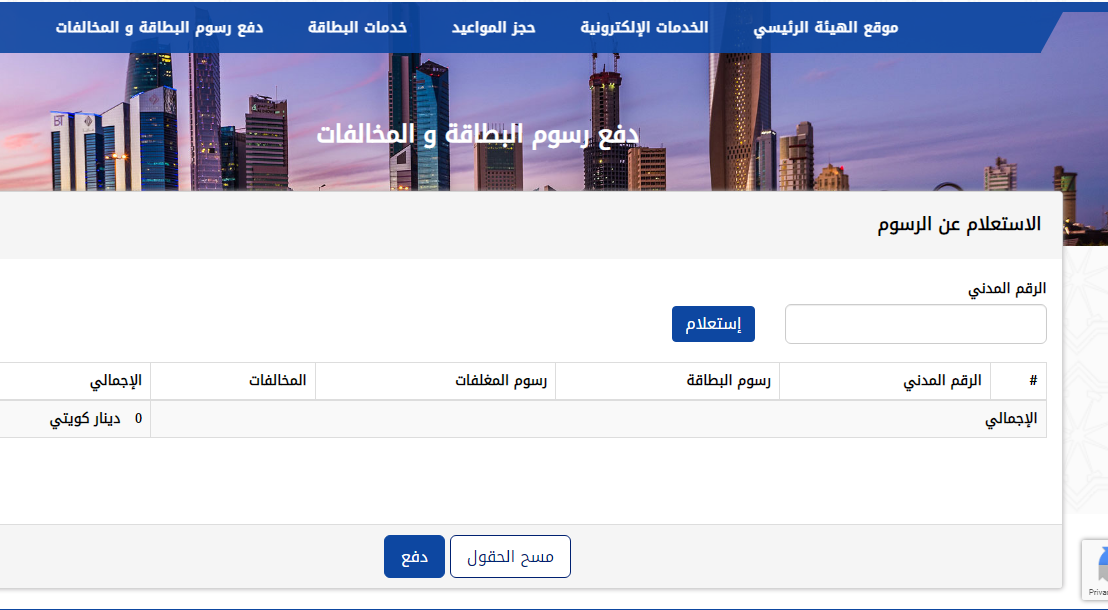Click the مسح الحقول clear fields button
Image resolution: width=1108 pixels, height=610 pixels.
(x=510, y=557)
